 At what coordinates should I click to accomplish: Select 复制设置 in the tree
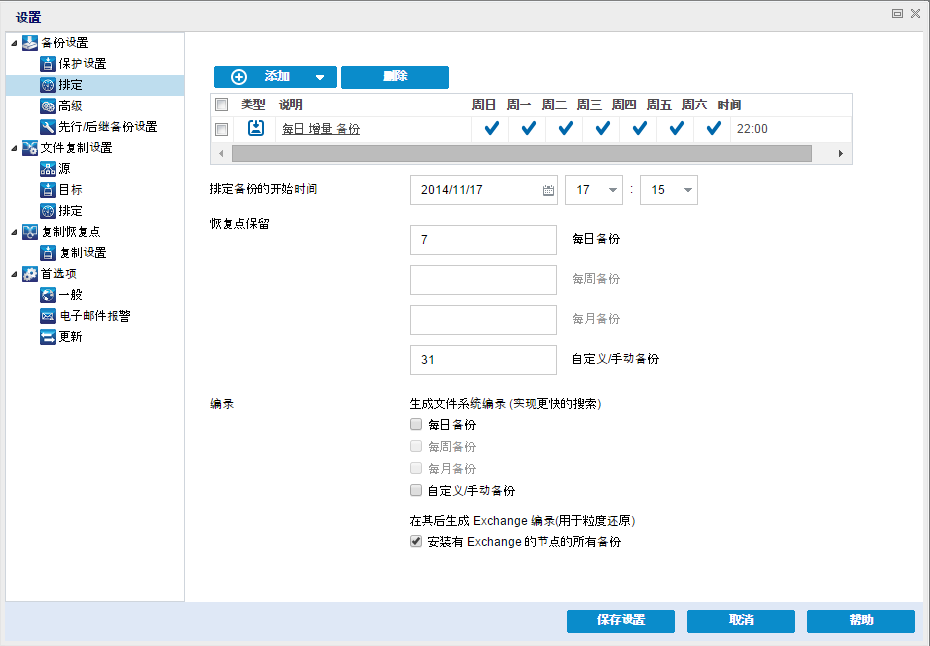pos(81,253)
